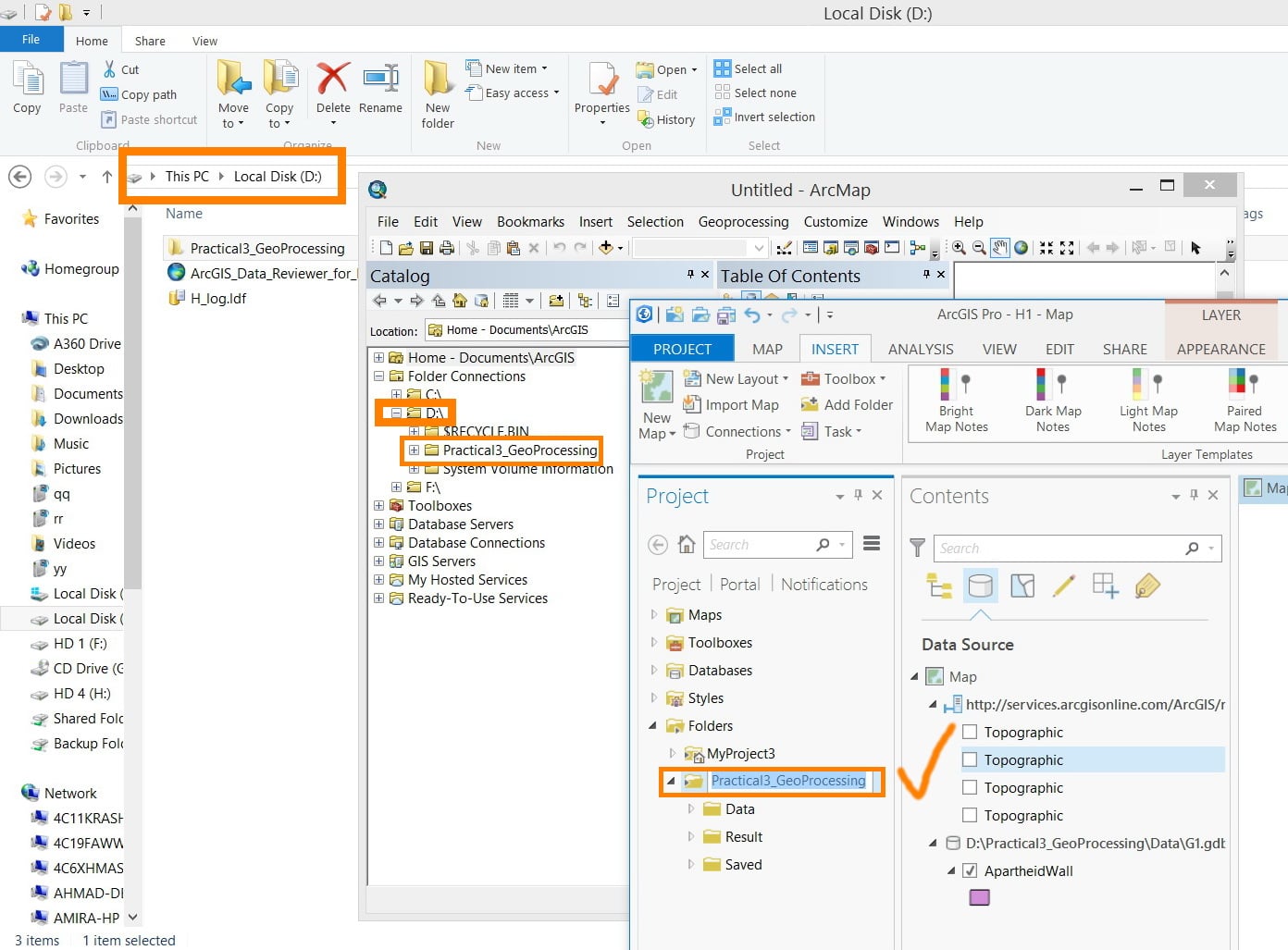Click the filter funnel icon in Contents
The width and height of the screenshot is (1288, 950).
pos(917,548)
